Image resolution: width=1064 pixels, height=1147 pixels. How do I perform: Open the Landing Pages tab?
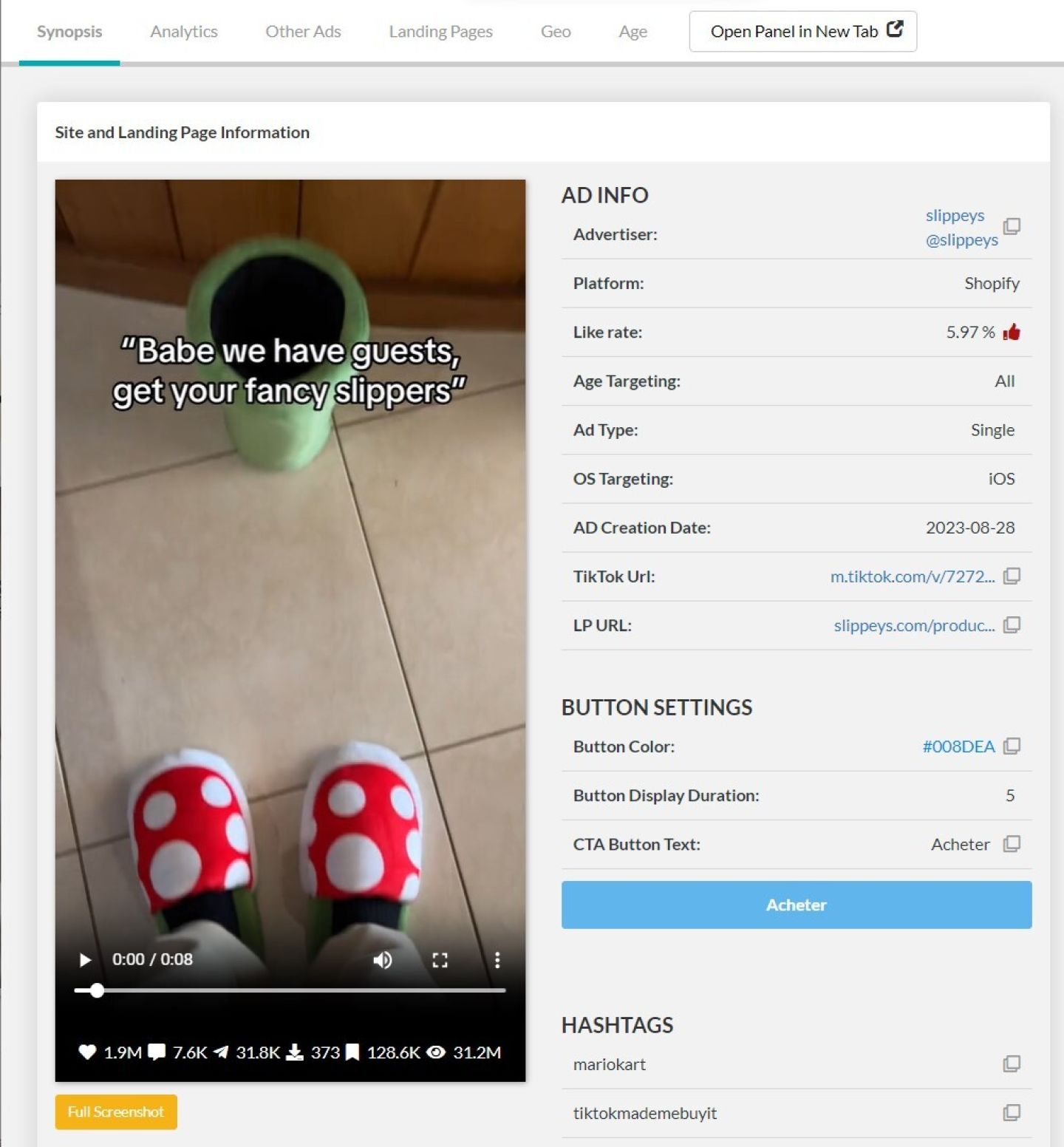440,32
